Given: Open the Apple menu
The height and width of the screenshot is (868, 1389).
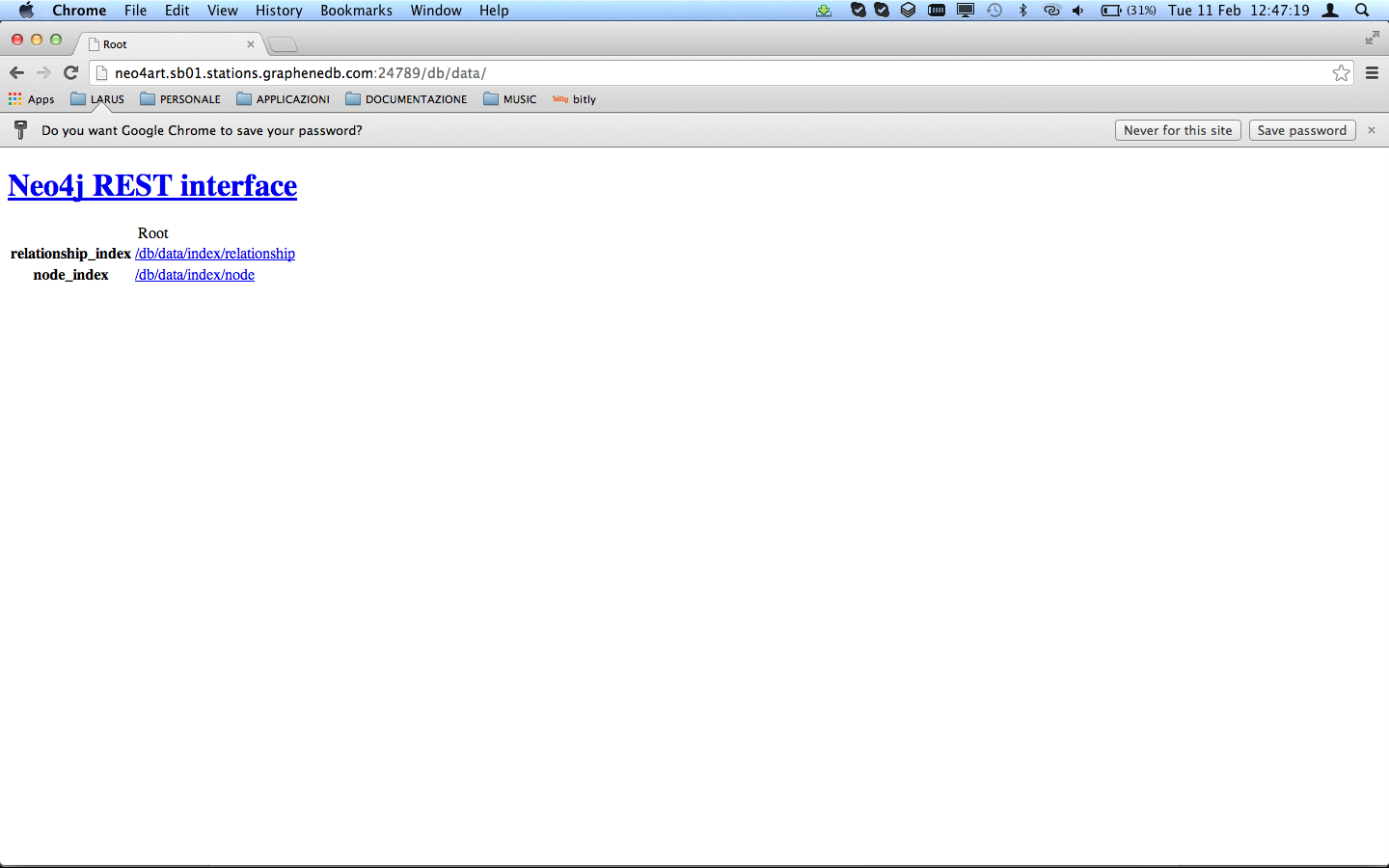Looking at the screenshot, I should point(26,11).
